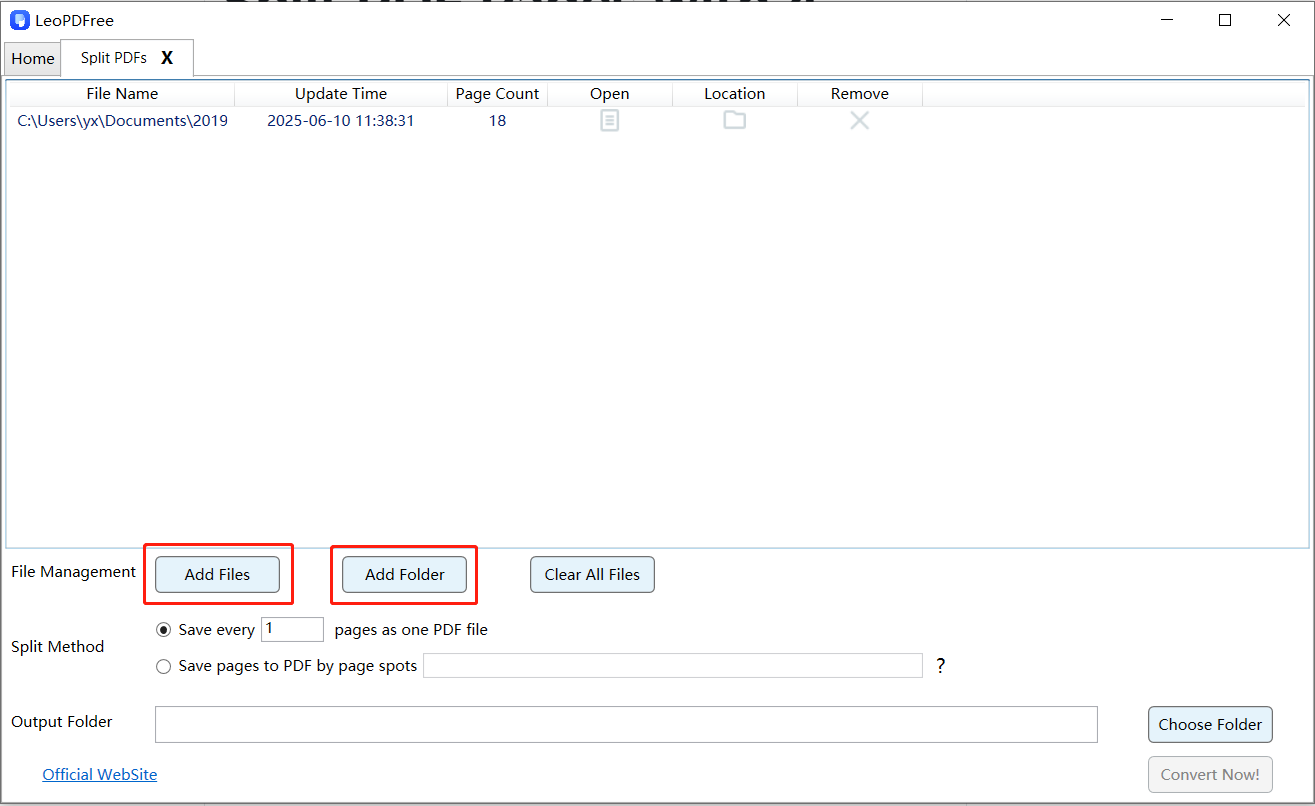1315x806 pixels.
Task: Click the page spots text field
Action: [x=673, y=666]
